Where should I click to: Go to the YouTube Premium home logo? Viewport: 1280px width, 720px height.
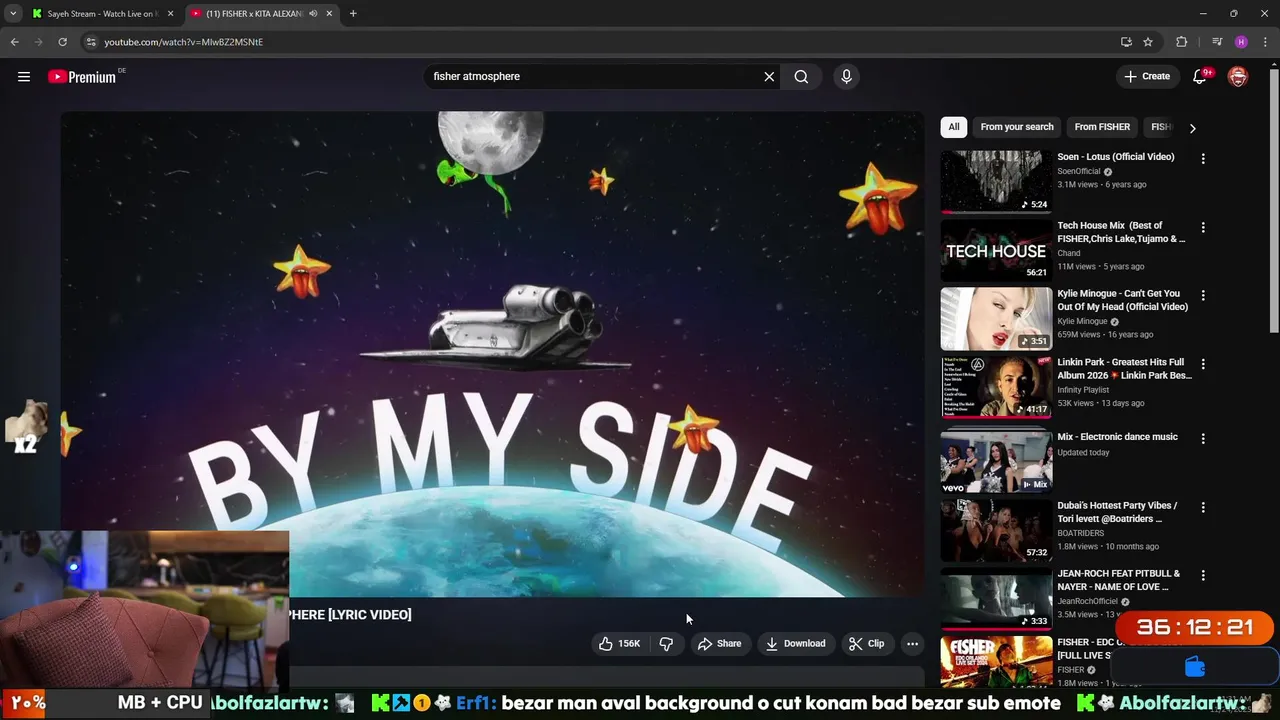pyautogui.click(x=82, y=77)
